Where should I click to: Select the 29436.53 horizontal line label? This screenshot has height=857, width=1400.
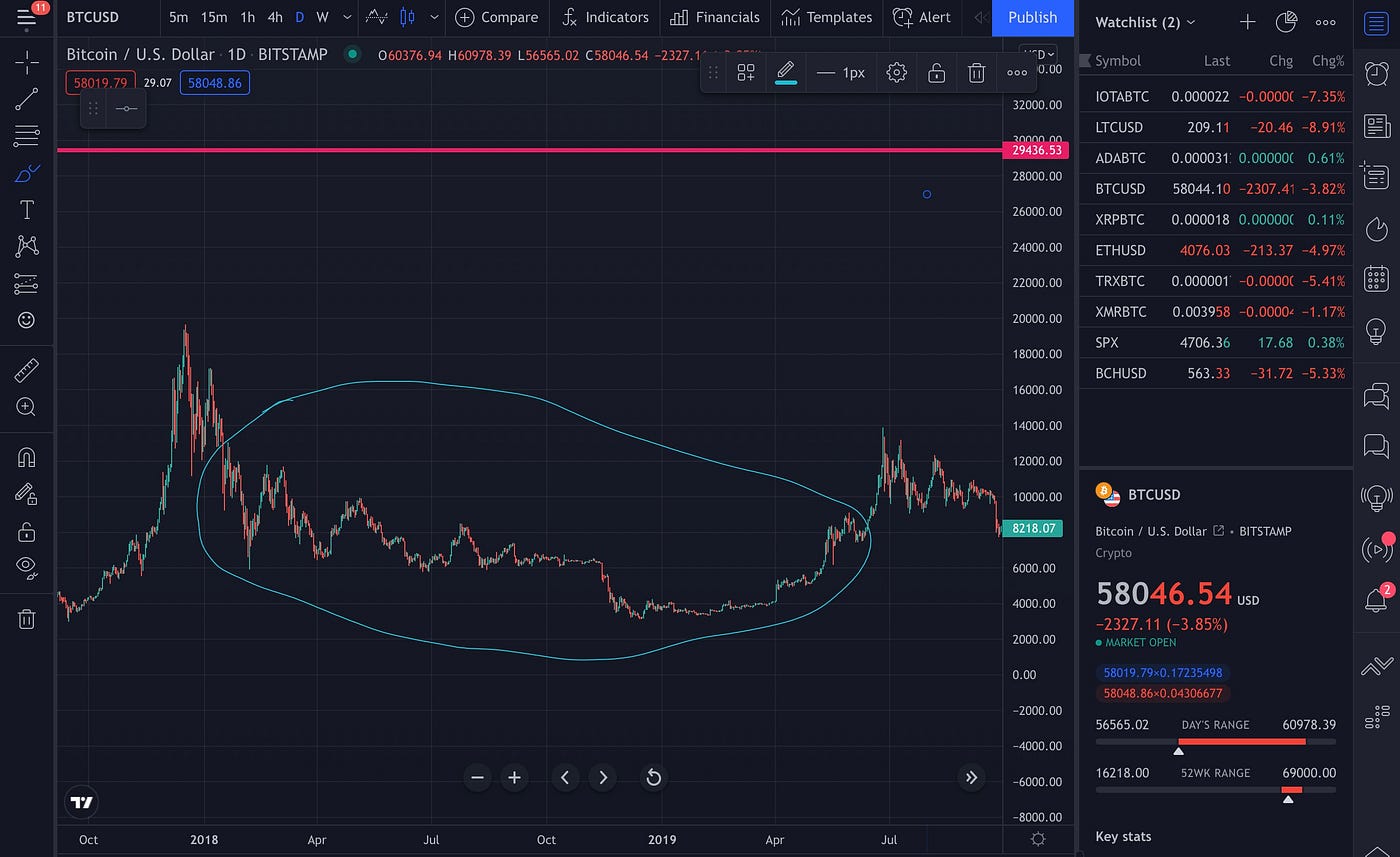click(x=1035, y=150)
